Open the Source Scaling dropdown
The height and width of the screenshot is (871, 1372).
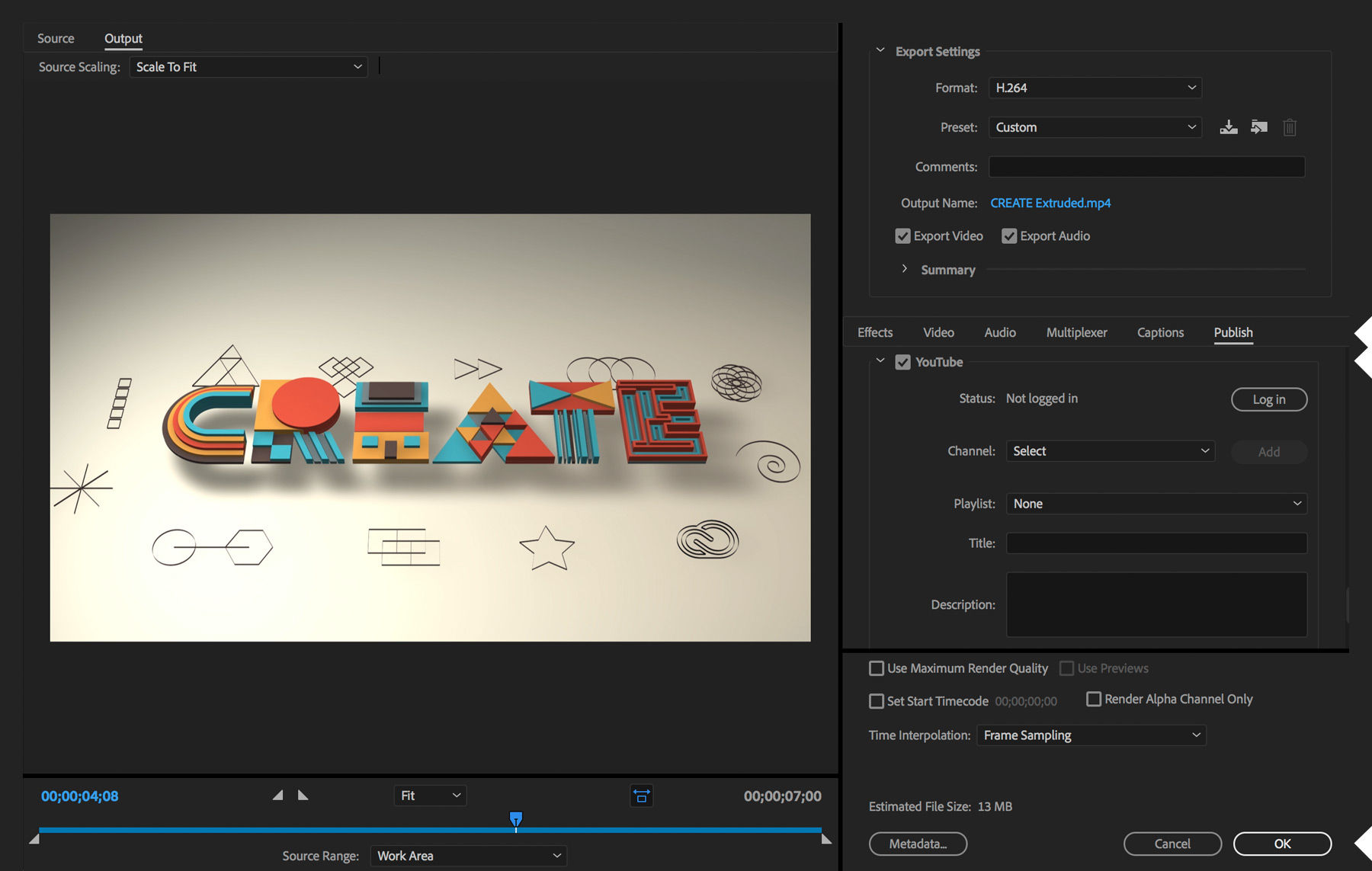coord(248,67)
